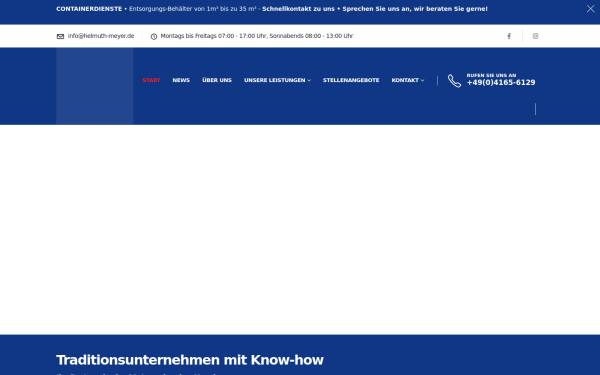Expand the KONTAKT dropdown menu

click(x=408, y=80)
